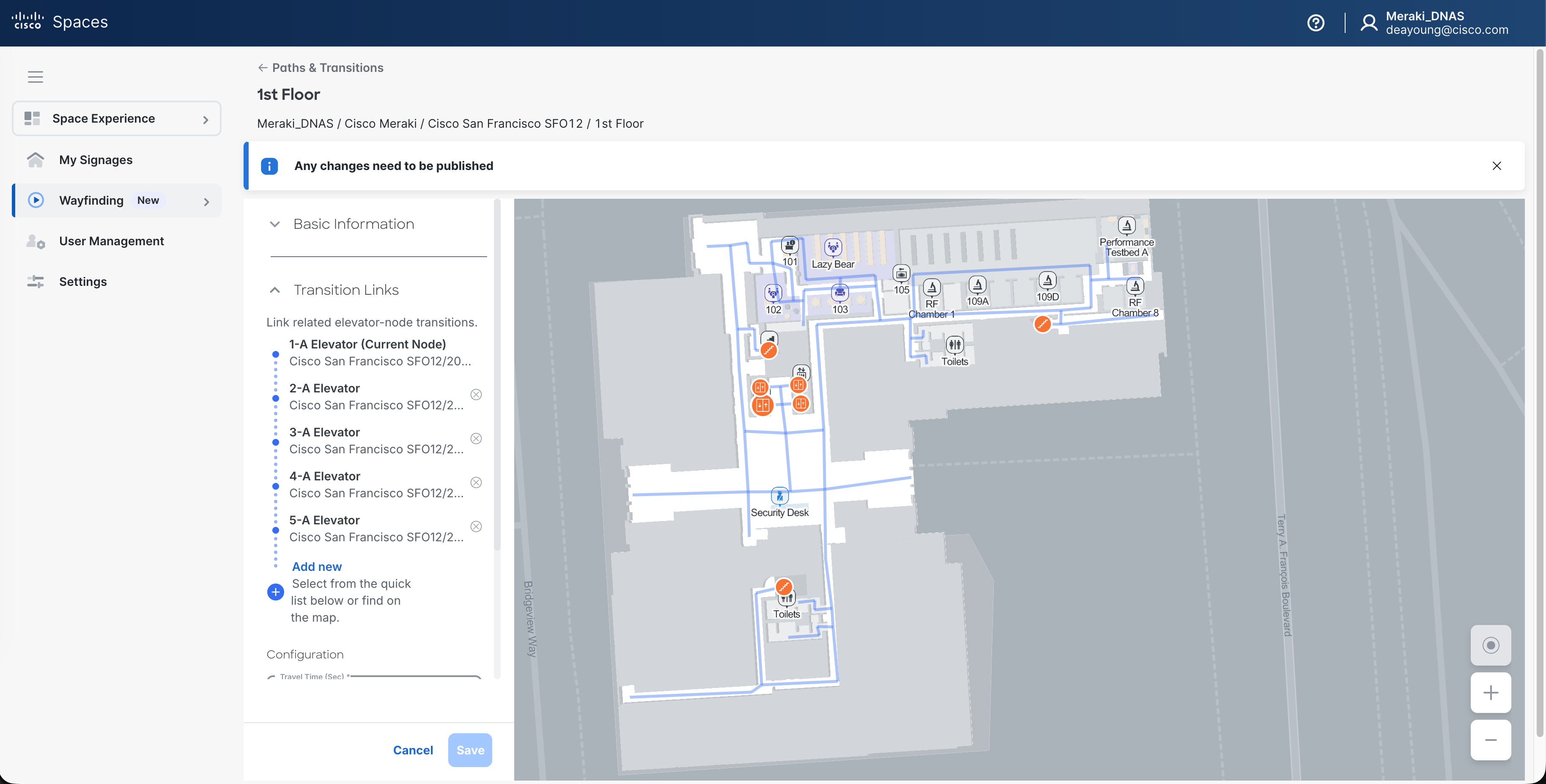Click the recenter map target icon

pyautogui.click(x=1490, y=645)
